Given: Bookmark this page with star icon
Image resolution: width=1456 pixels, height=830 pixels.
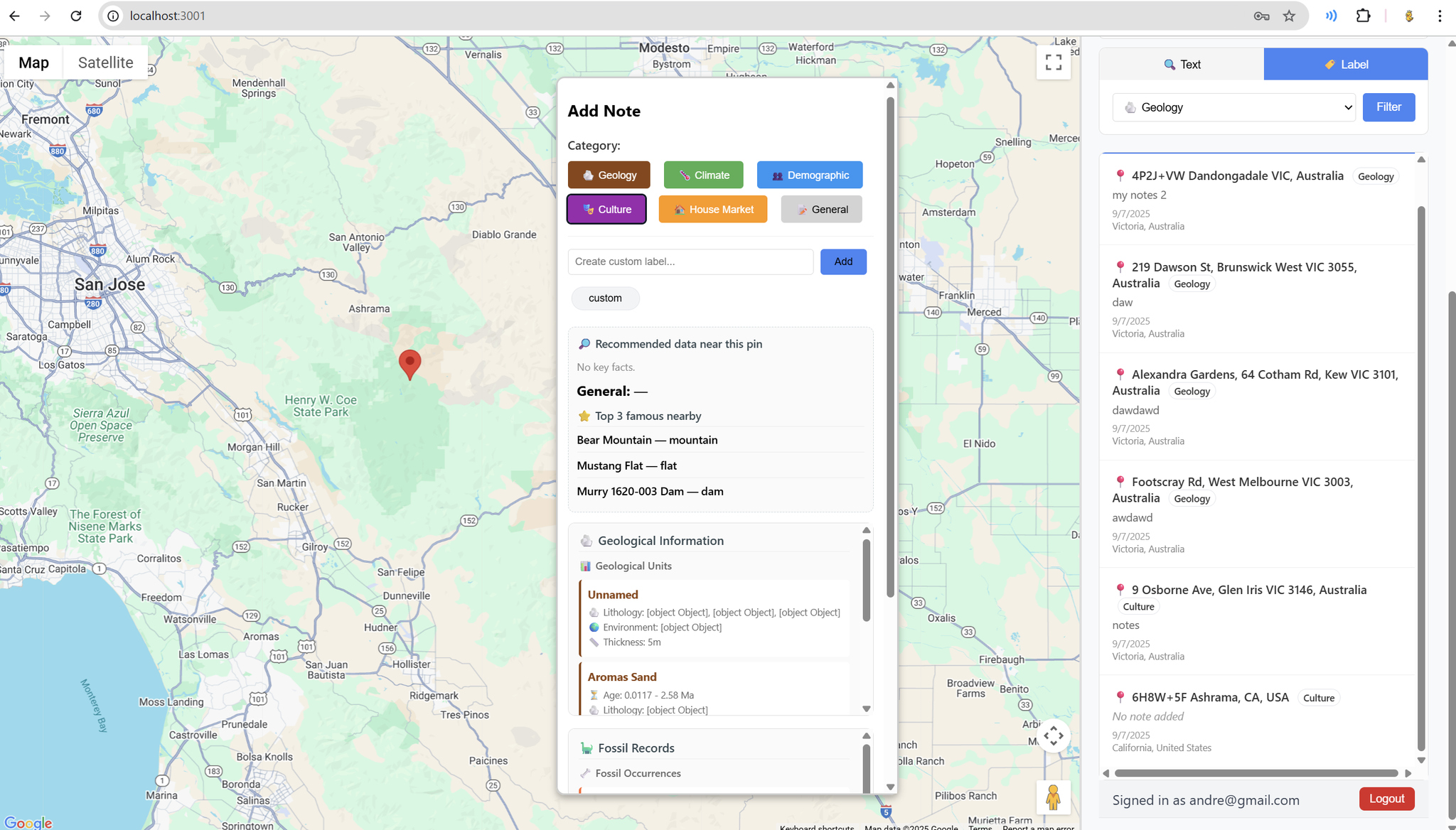Looking at the screenshot, I should pyautogui.click(x=1289, y=16).
